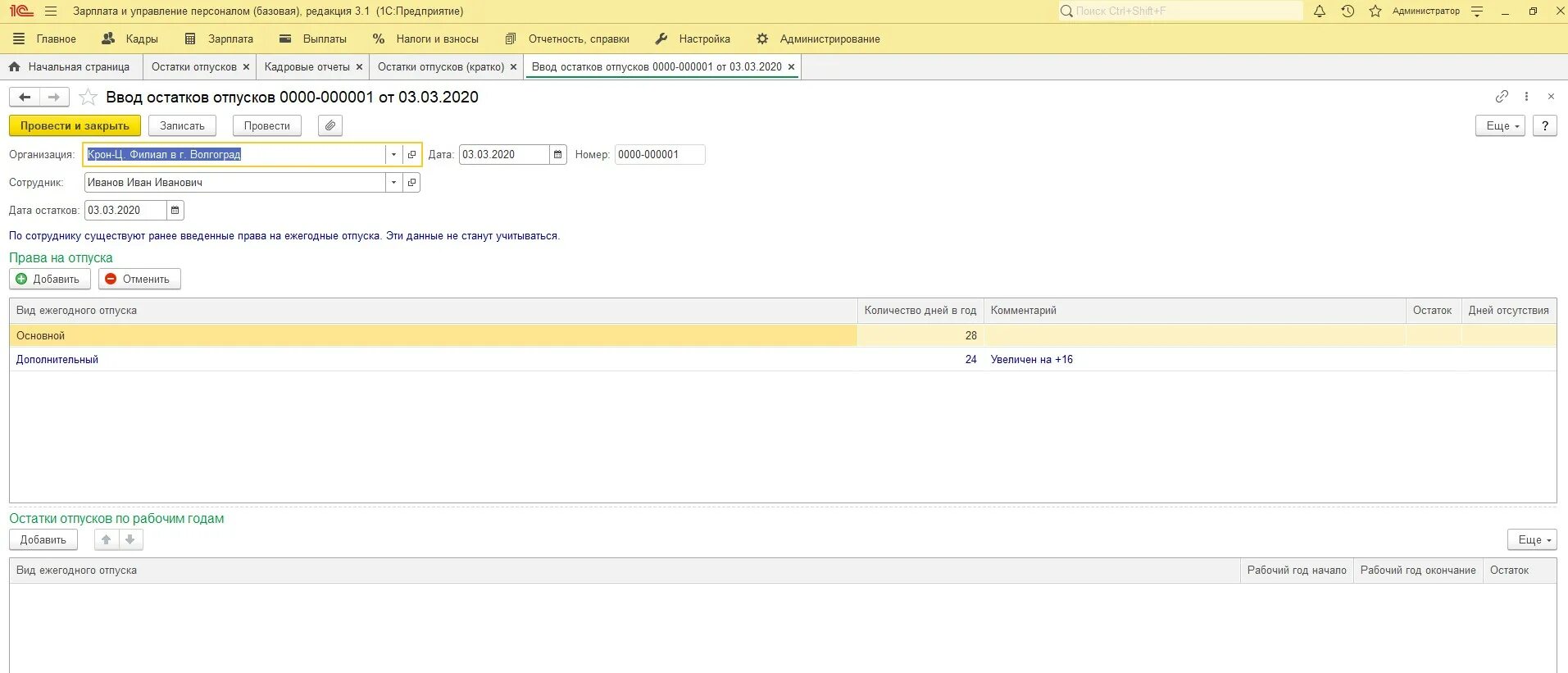Close the Кадровые отчеты tab
The image size is (1568, 673).
click(359, 67)
